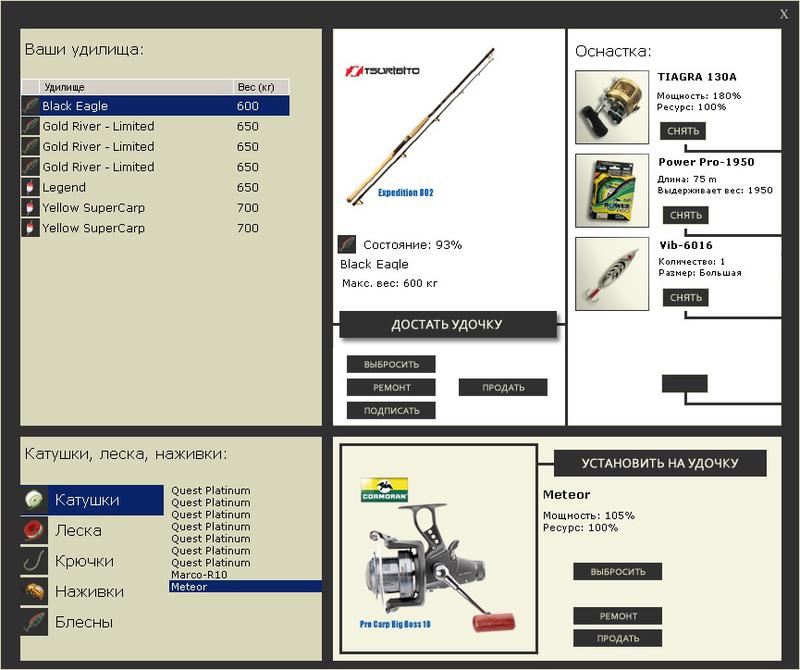Close the tackle window with X
Image resolution: width=800 pixels, height=670 pixels.
pos(784,14)
